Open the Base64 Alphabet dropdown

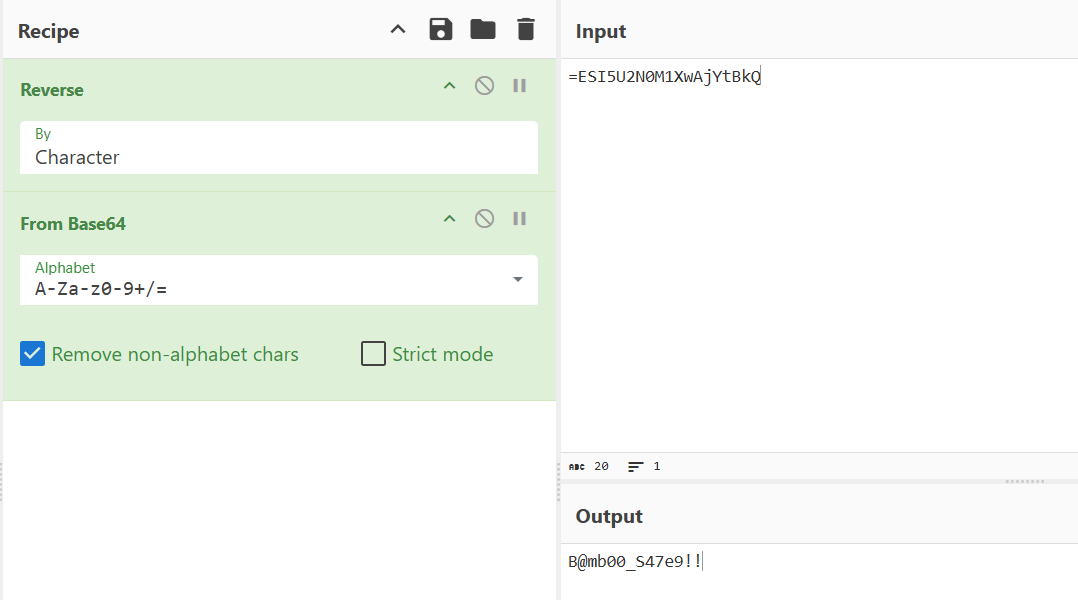(x=279, y=280)
